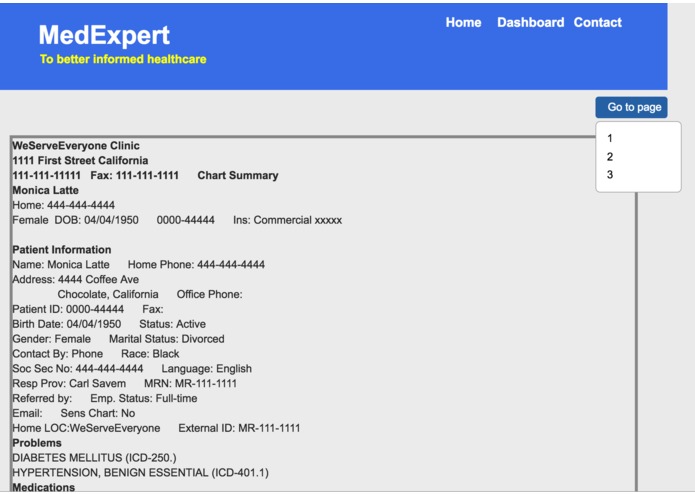
Task: Open the Dashboard navigation link
Action: tap(531, 22)
